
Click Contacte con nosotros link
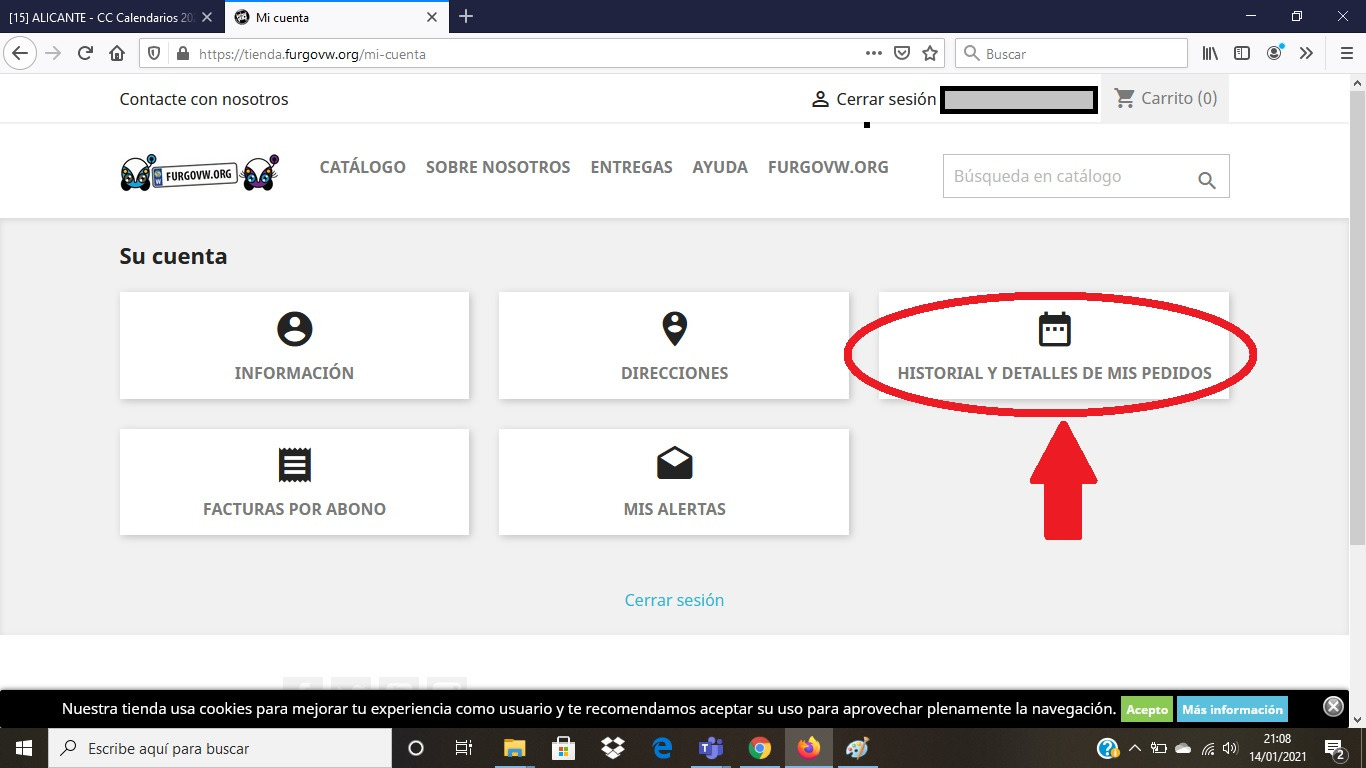pos(204,99)
